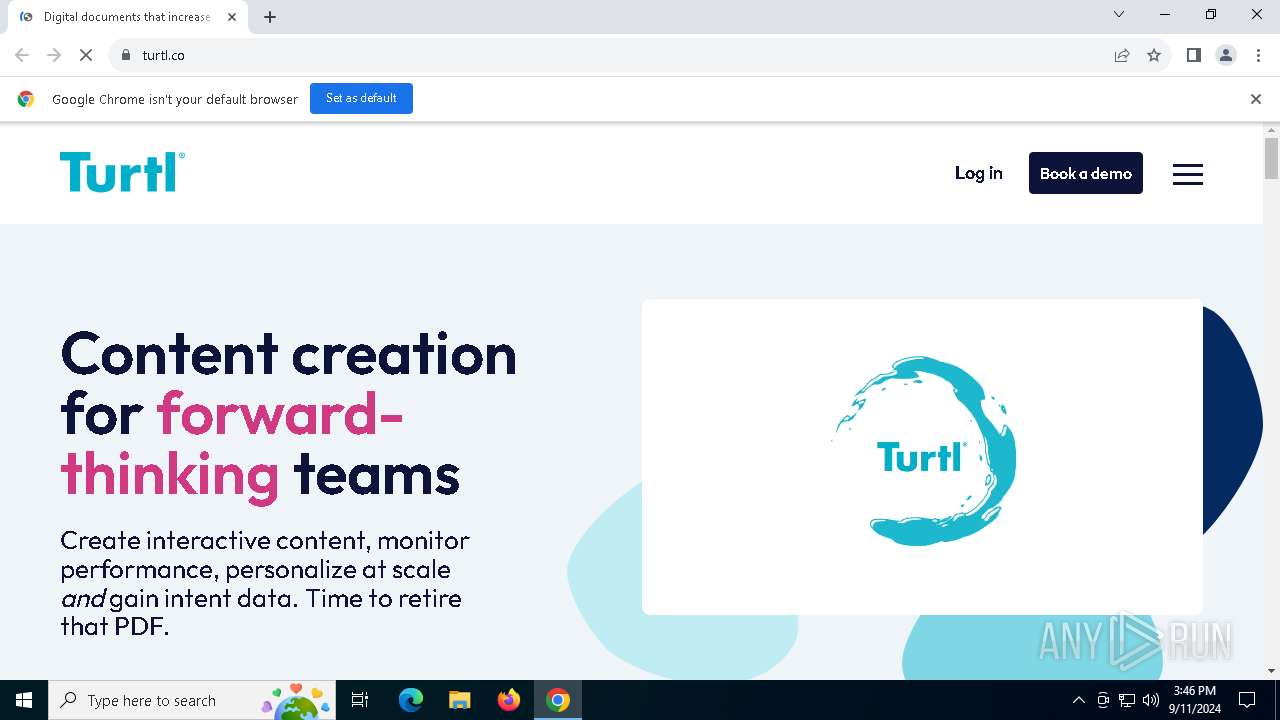Open the tab search dropdown

pyautogui.click(x=1119, y=14)
